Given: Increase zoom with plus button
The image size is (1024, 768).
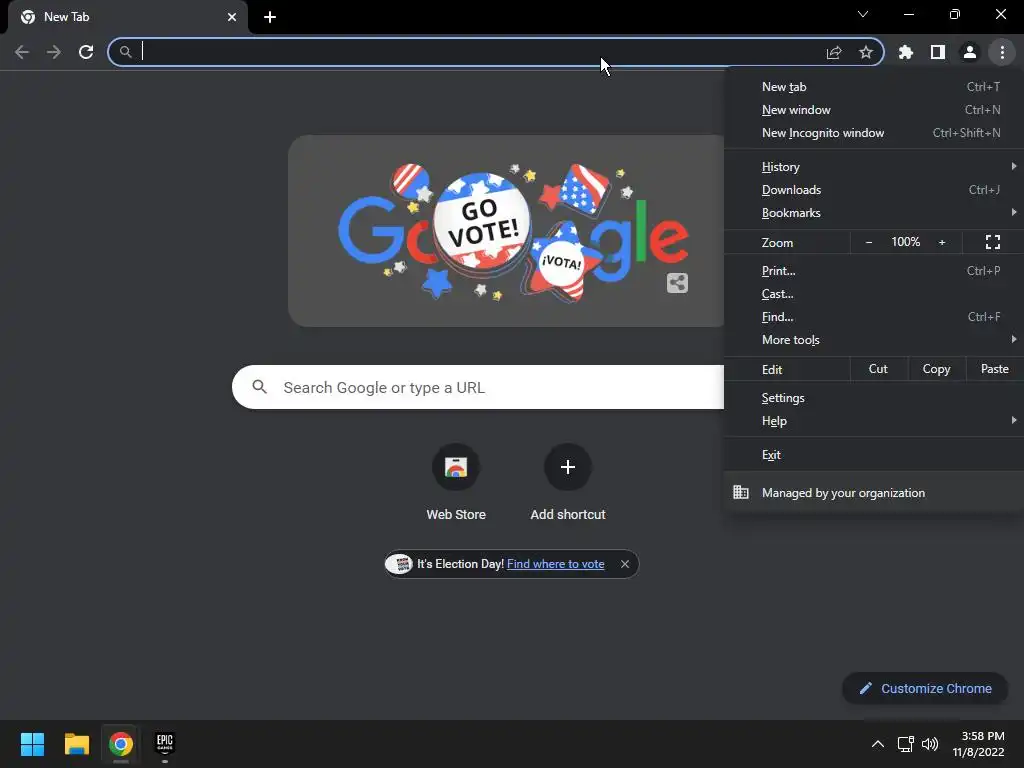Looking at the screenshot, I should point(942,242).
